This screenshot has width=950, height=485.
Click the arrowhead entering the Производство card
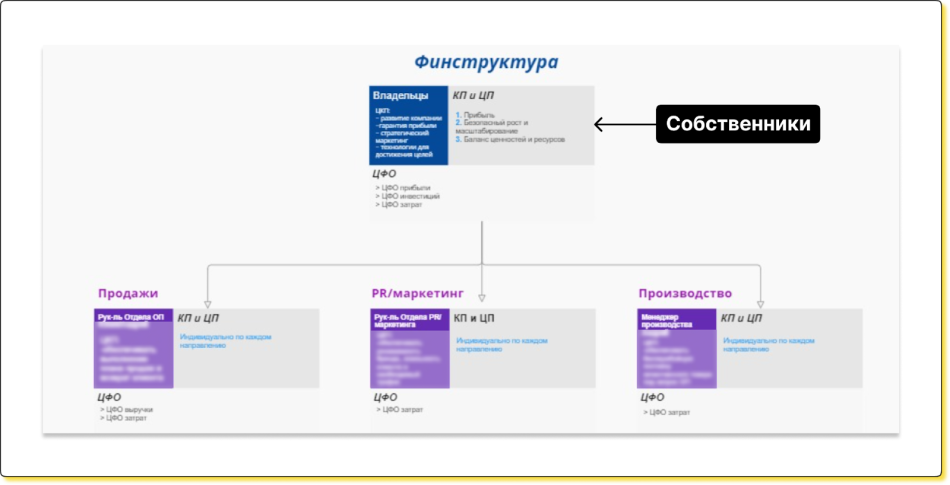click(760, 302)
